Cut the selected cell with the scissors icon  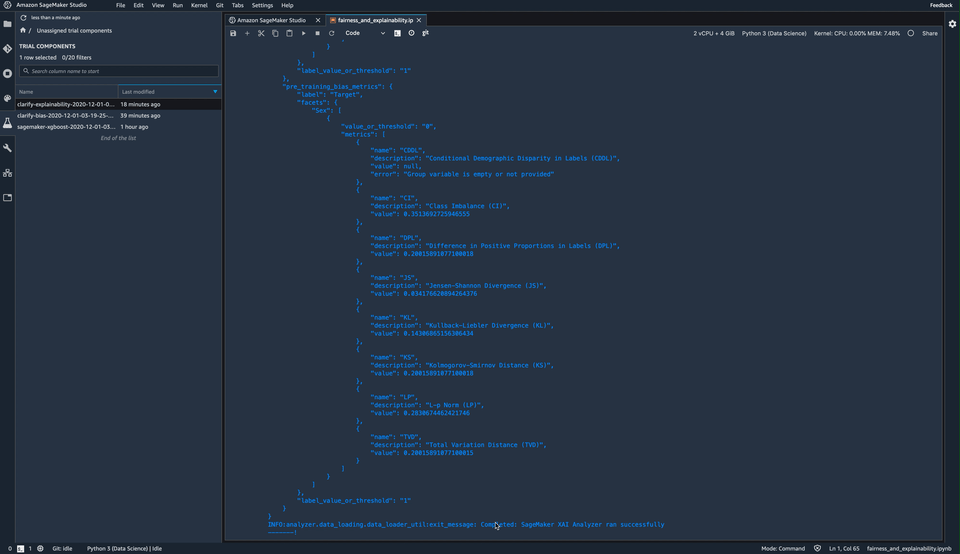(x=261, y=33)
